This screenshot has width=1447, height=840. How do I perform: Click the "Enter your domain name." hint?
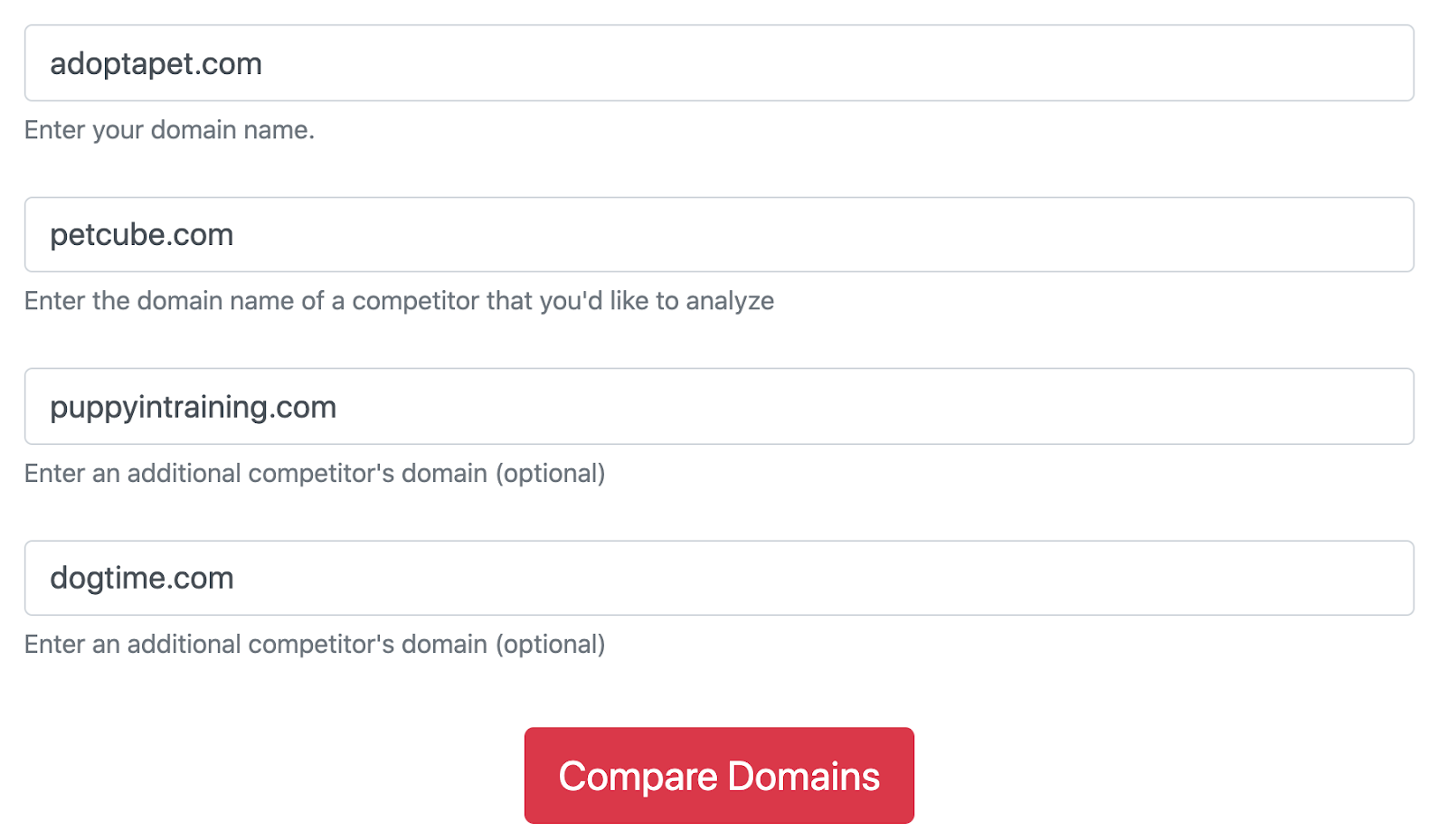click(x=169, y=130)
